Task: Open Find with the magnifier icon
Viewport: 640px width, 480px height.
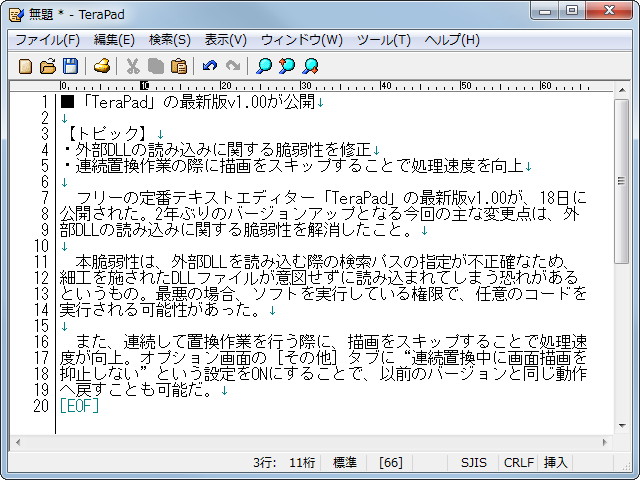Action: click(264, 66)
